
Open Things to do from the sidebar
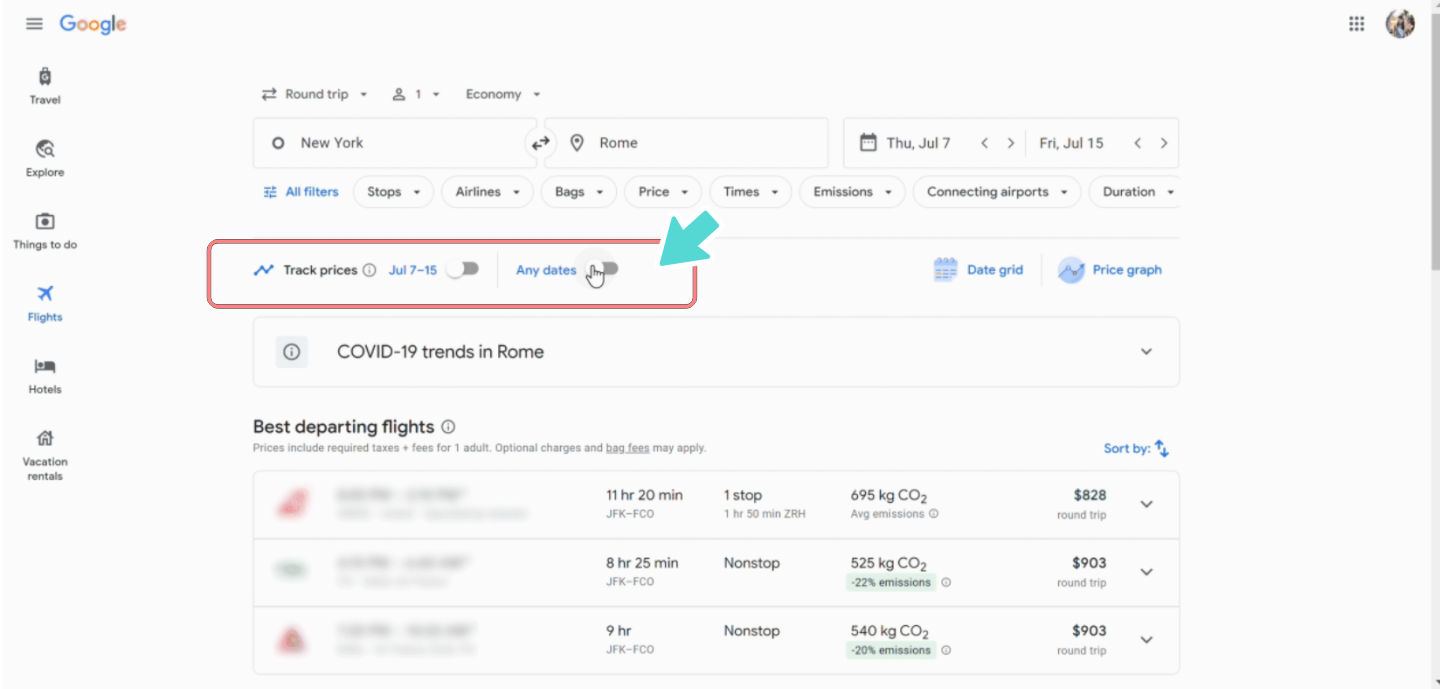click(44, 231)
